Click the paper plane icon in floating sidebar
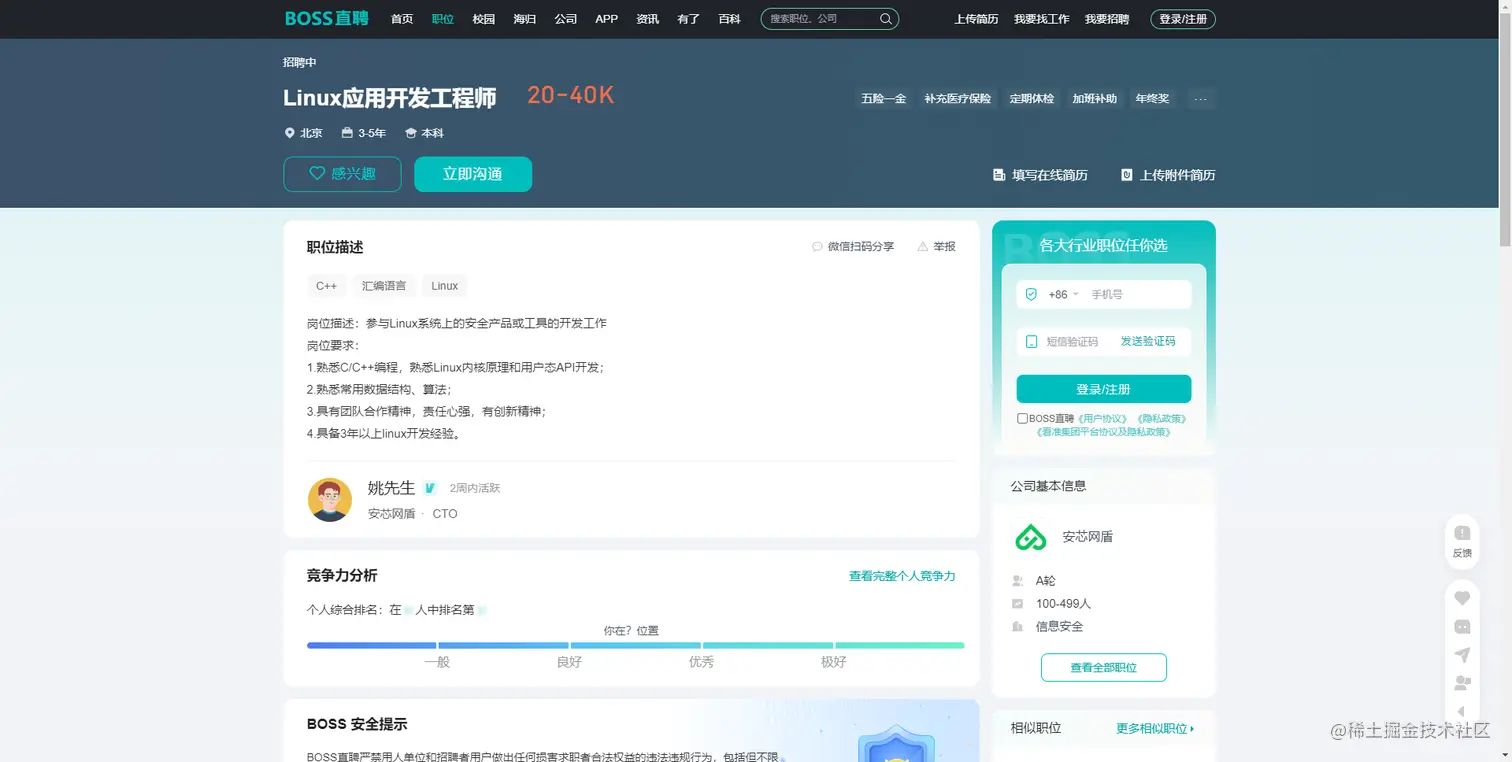Image resolution: width=1512 pixels, height=762 pixels. [1462, 655]
